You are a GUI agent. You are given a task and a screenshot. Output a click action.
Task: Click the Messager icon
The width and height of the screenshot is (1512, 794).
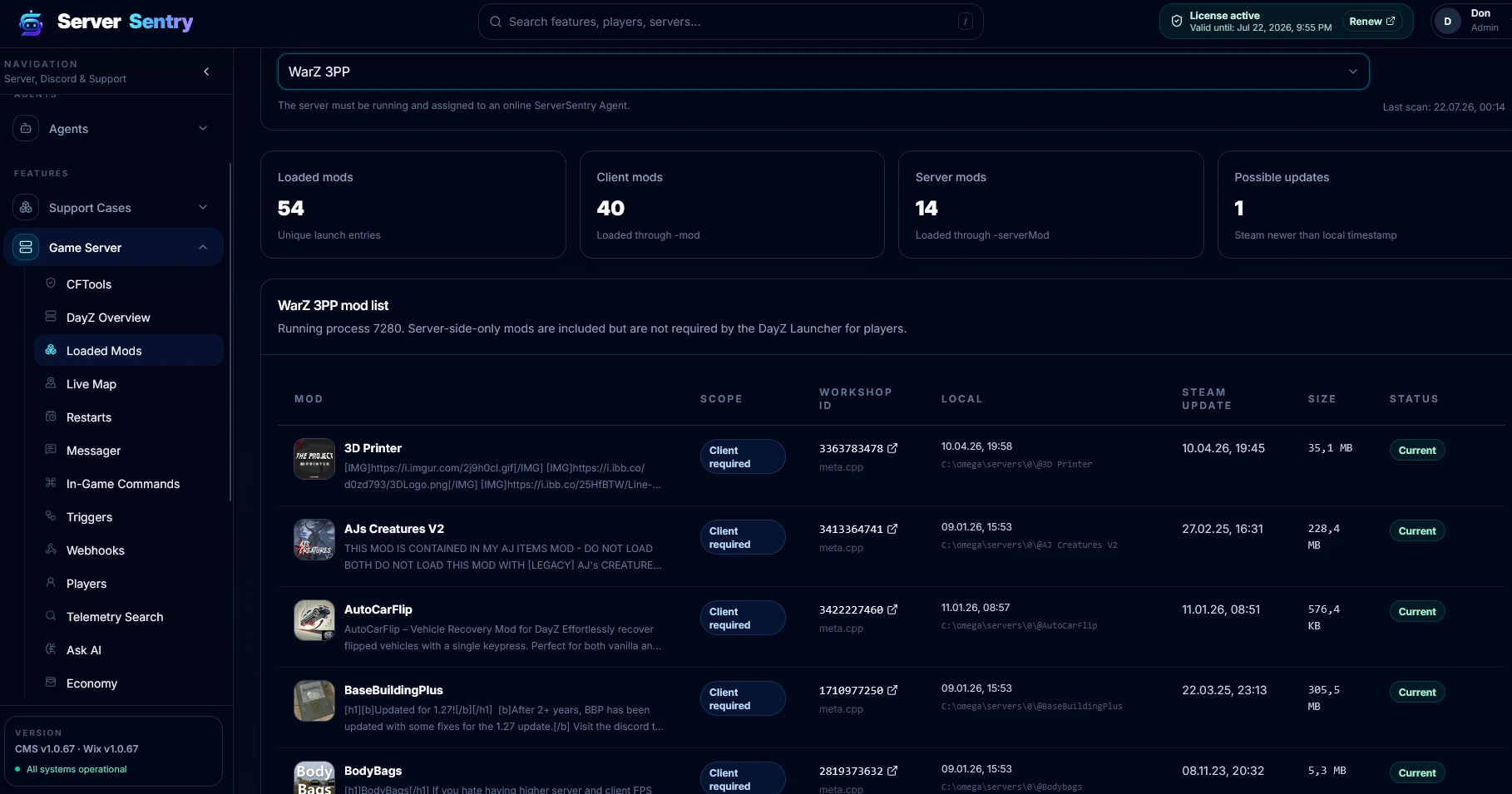pos(51,450)
